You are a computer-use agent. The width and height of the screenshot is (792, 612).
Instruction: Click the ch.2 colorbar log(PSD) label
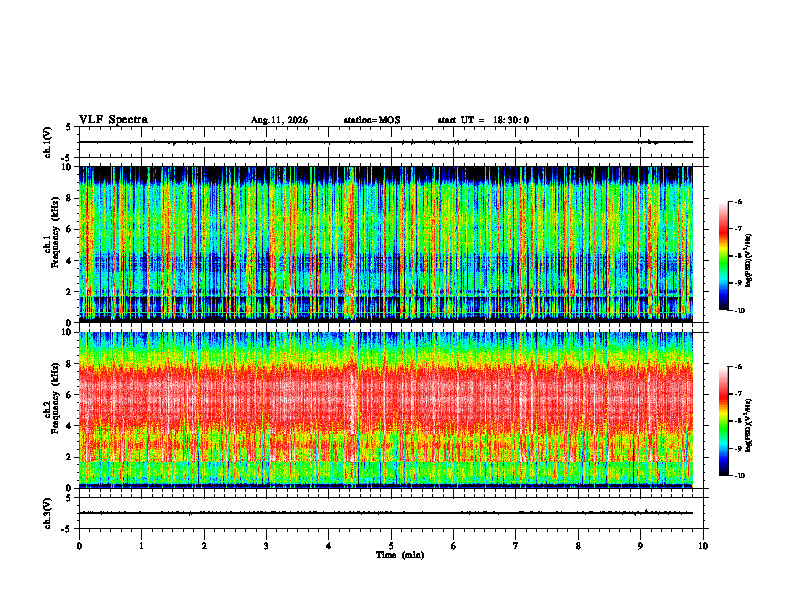749,425
